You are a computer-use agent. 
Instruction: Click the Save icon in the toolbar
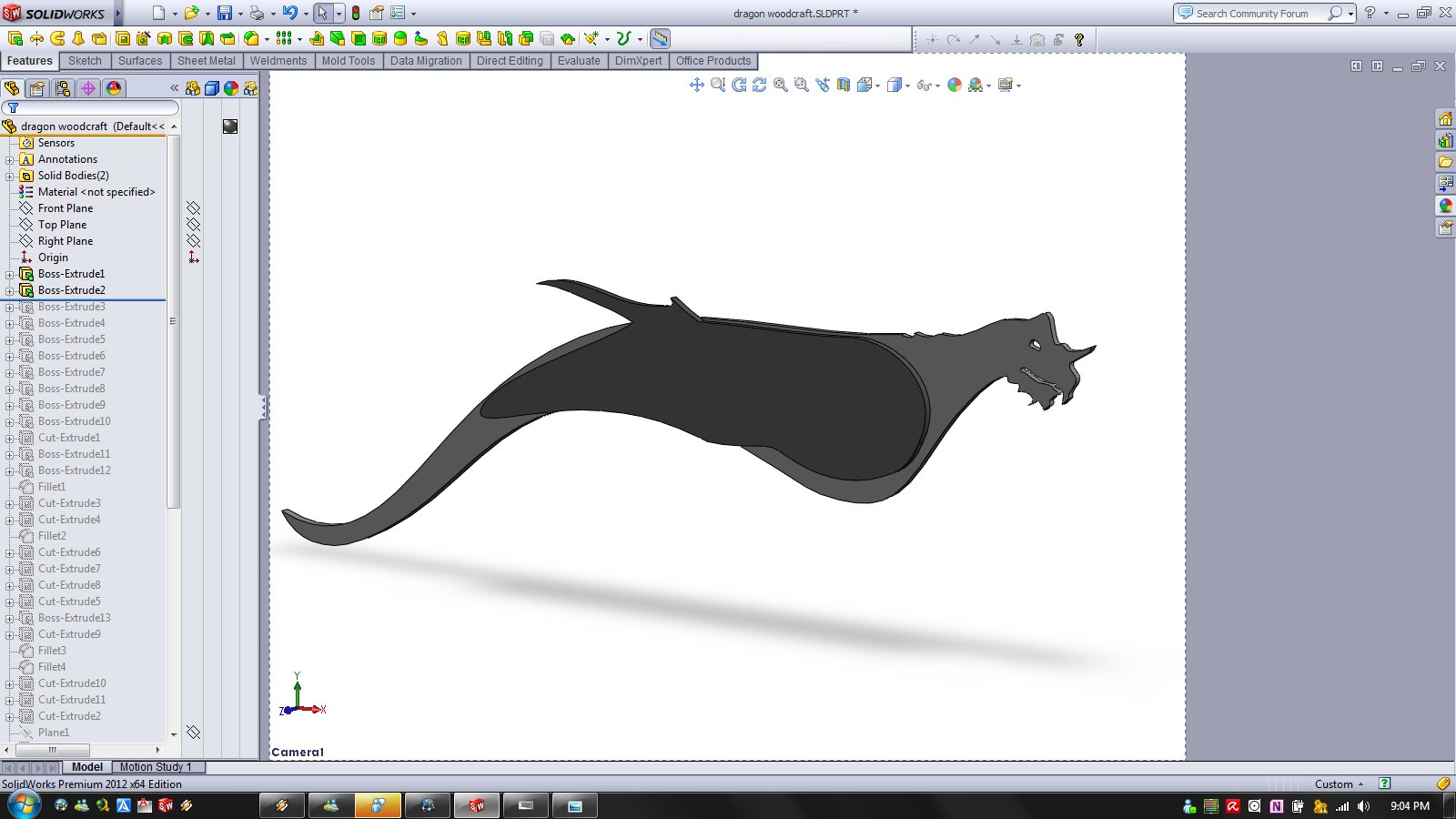[x=224, y=13]
